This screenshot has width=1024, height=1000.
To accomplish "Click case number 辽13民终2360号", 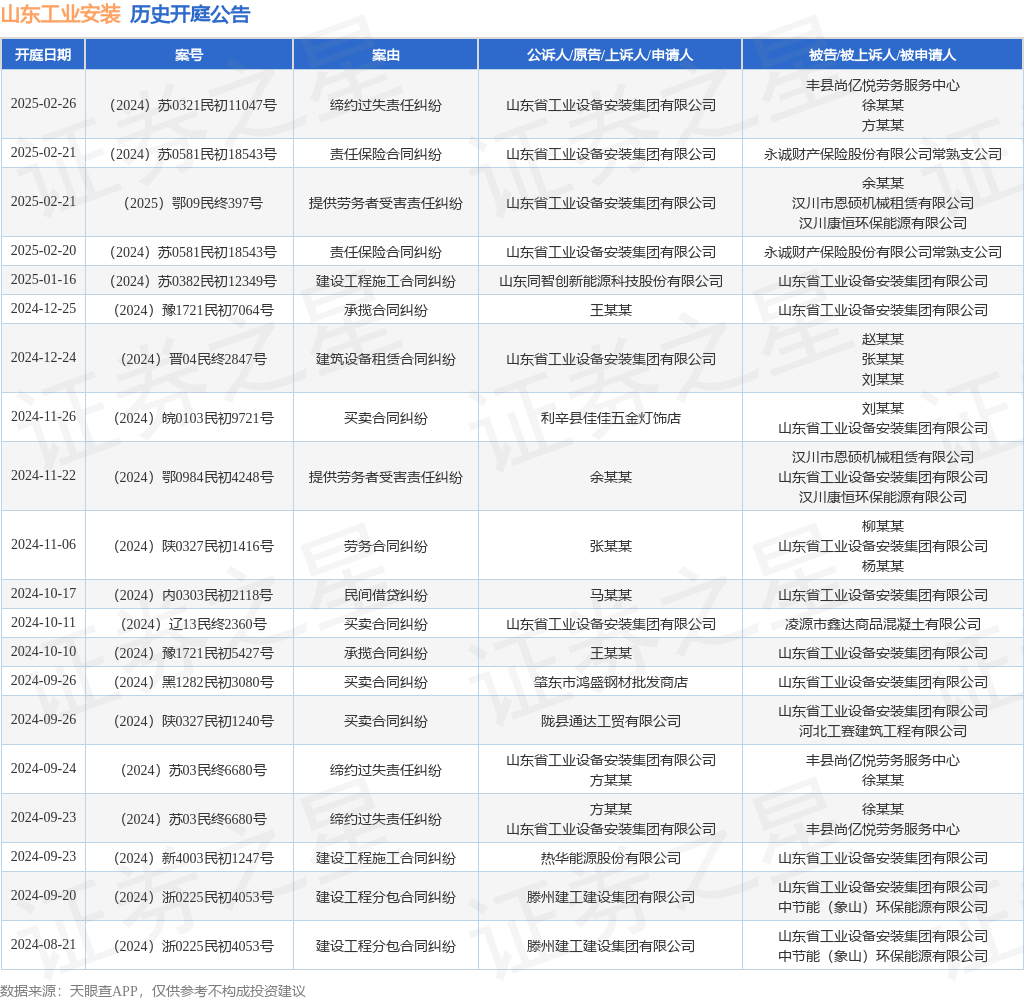I will click(x=193, y=624).
